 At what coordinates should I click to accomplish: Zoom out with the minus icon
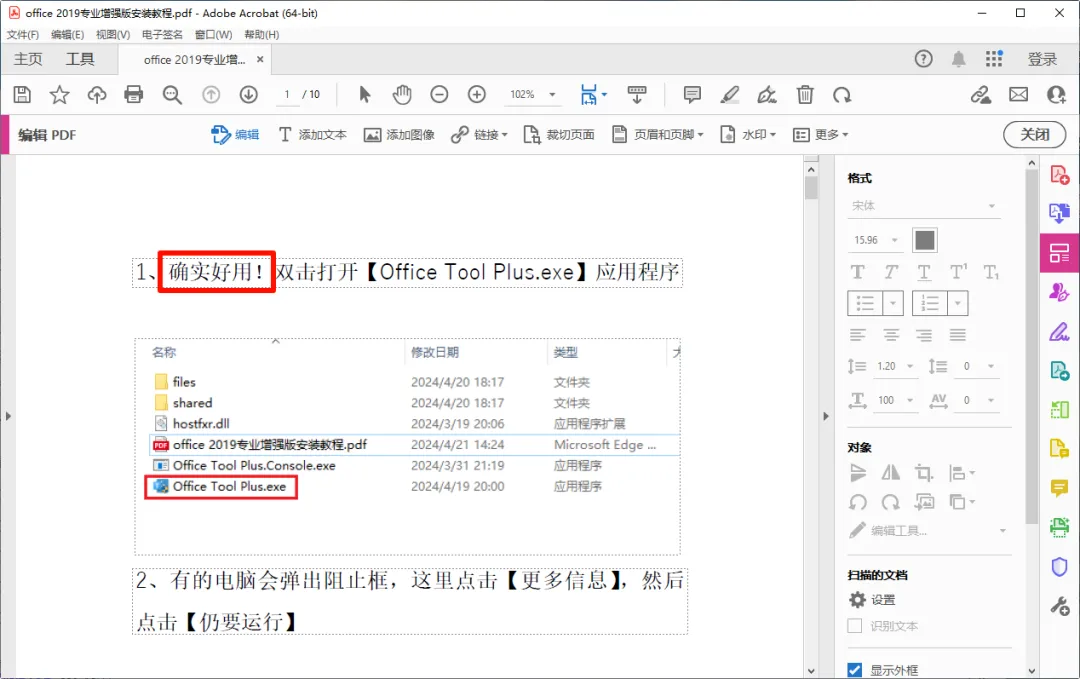click(x=439, y=94)
